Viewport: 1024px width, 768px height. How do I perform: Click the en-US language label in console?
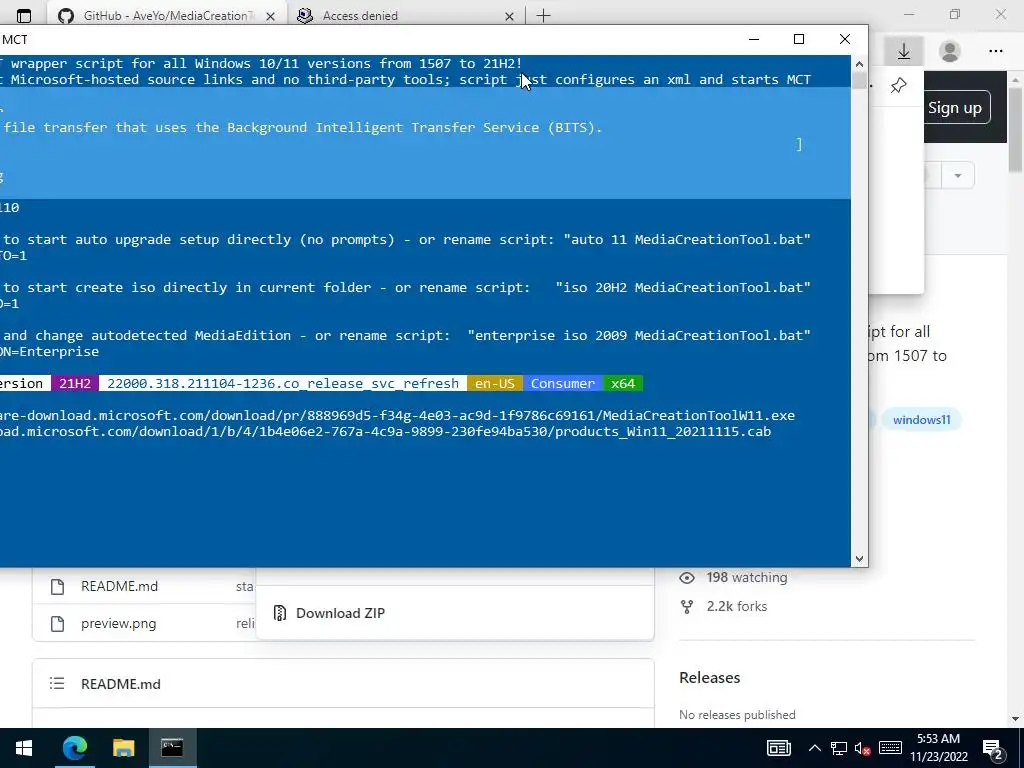click(x=494, y=383)
